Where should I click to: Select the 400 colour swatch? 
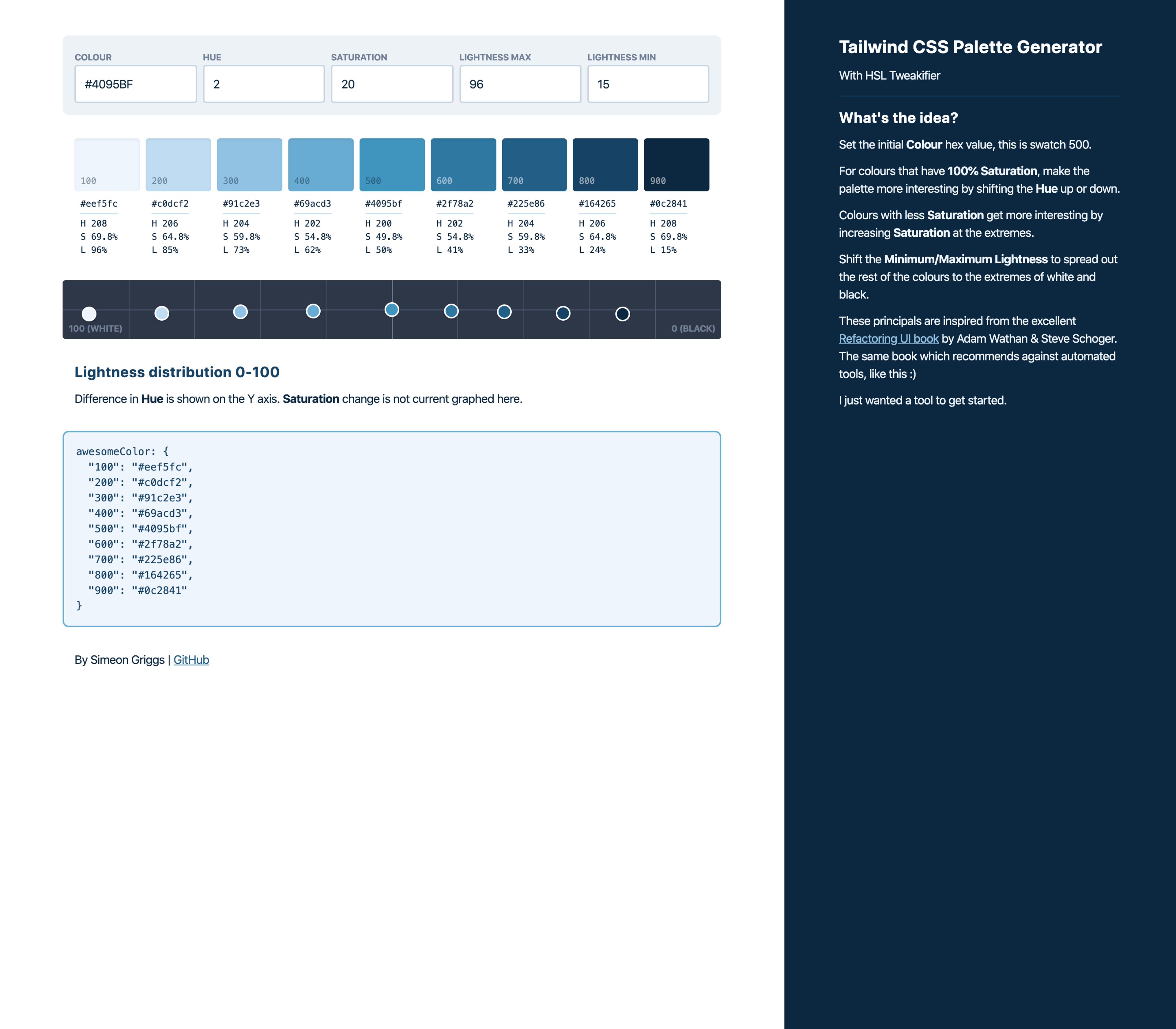pyautogui.click(x=320, y=164)
